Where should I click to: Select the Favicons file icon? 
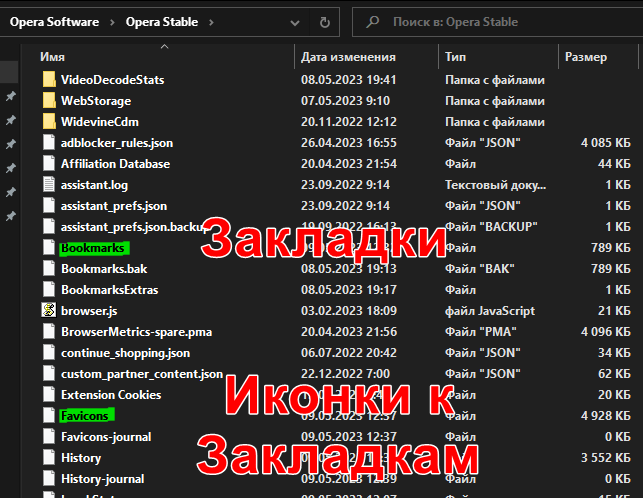(x=49, y=416)
